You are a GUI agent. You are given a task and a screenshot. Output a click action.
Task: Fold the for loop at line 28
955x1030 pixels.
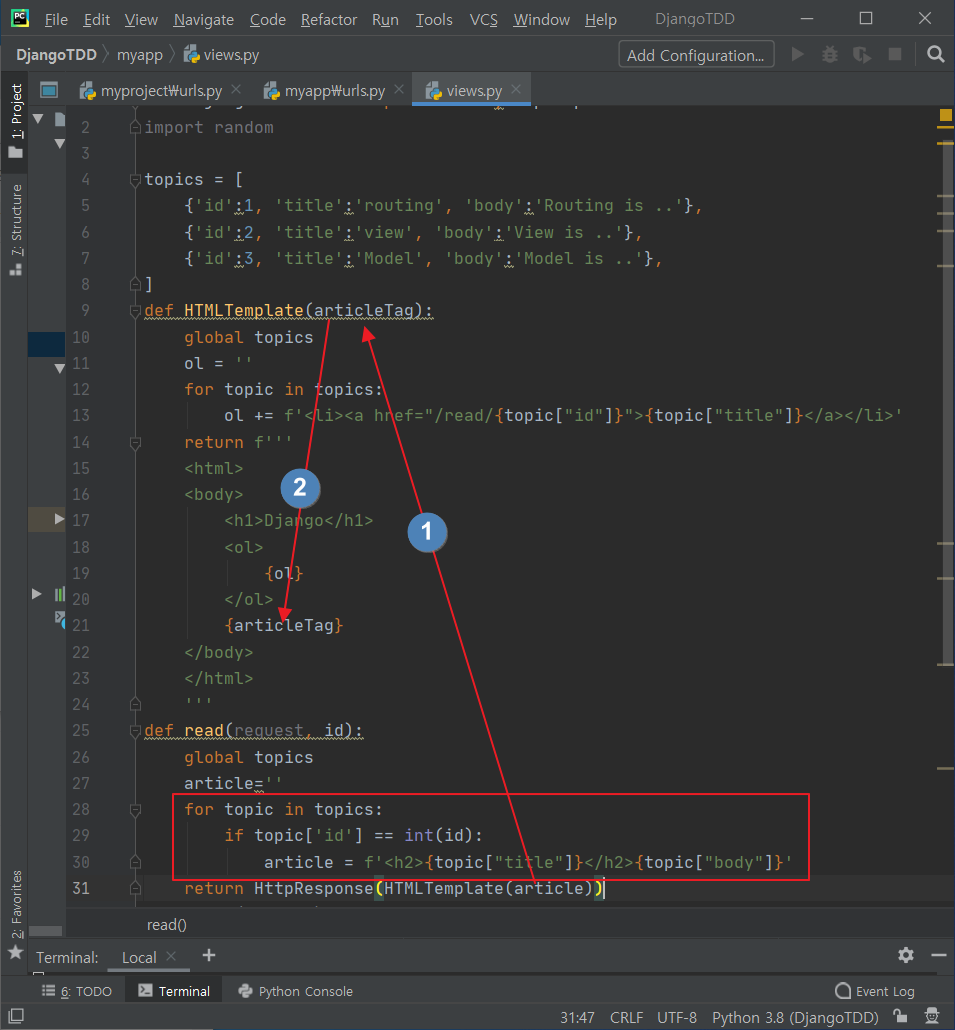tap(135, 810)
